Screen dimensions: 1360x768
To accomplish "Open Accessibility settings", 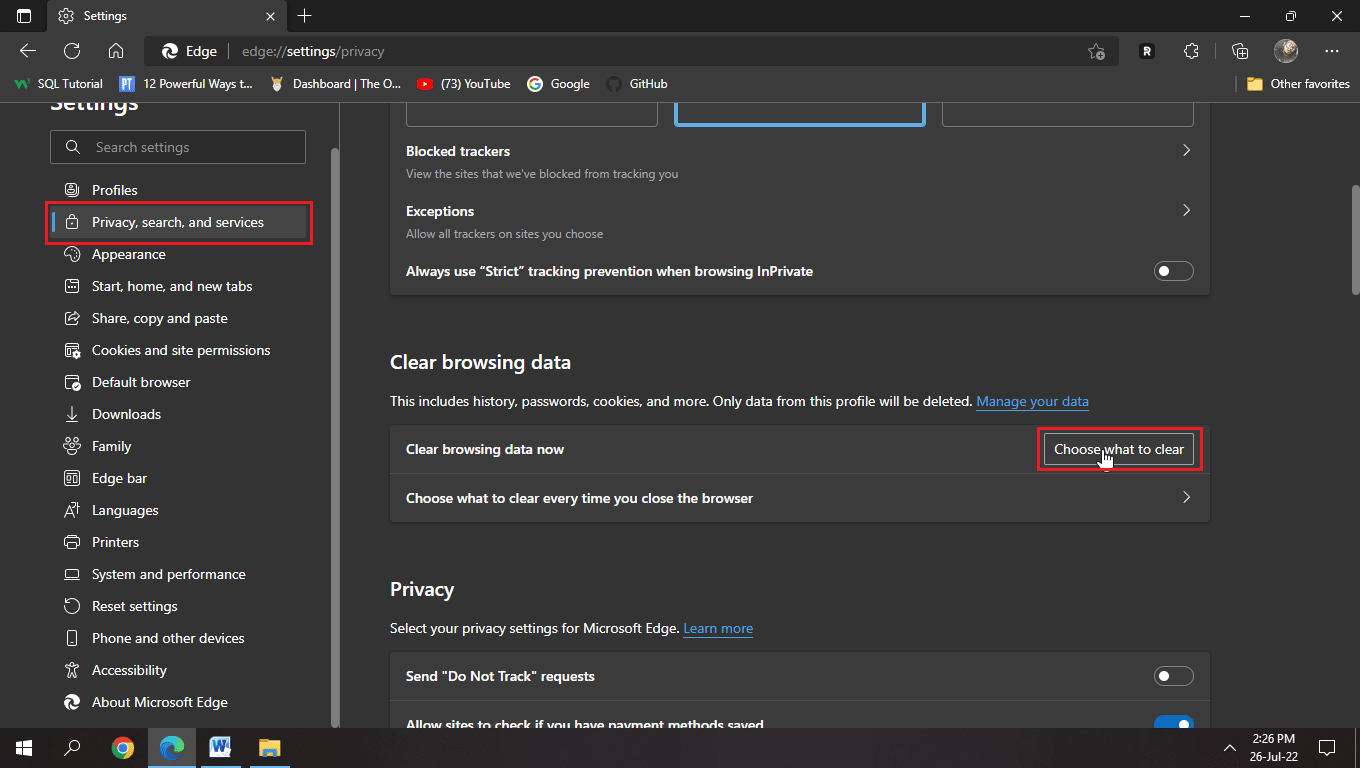I will (x=178, y=670).
